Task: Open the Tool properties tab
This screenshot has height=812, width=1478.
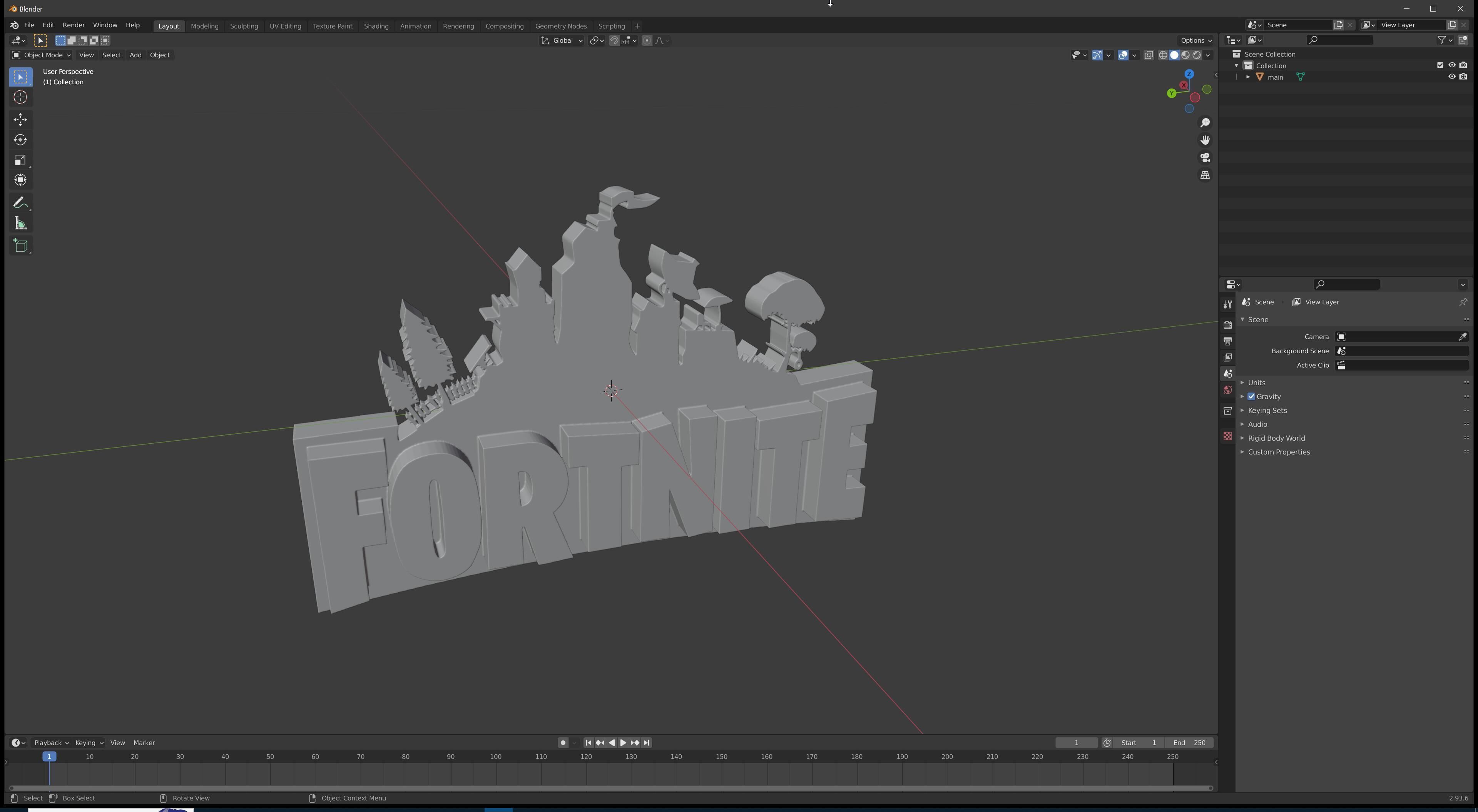Action: click(x=1227, y=304)
